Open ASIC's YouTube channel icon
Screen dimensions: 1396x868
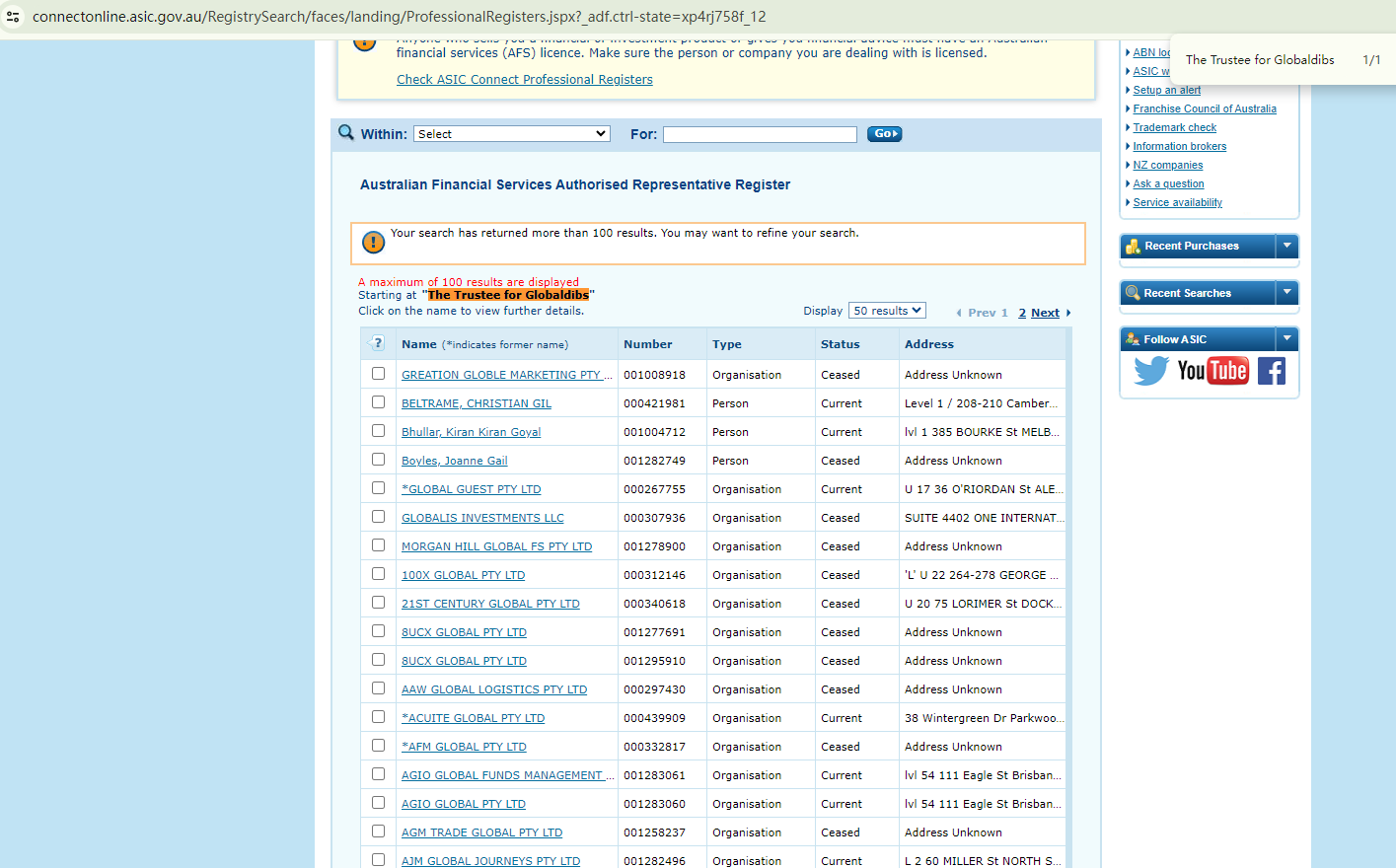coord(1212,371)
